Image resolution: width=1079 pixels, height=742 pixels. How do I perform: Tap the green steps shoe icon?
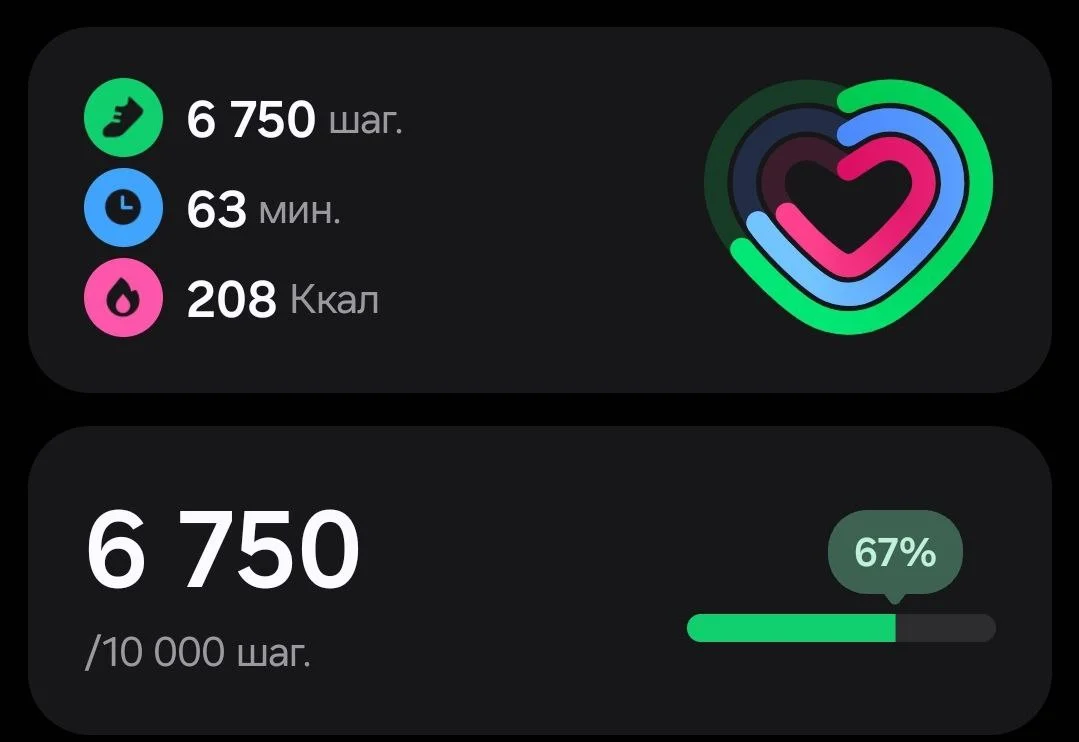[x=123, y=118]
